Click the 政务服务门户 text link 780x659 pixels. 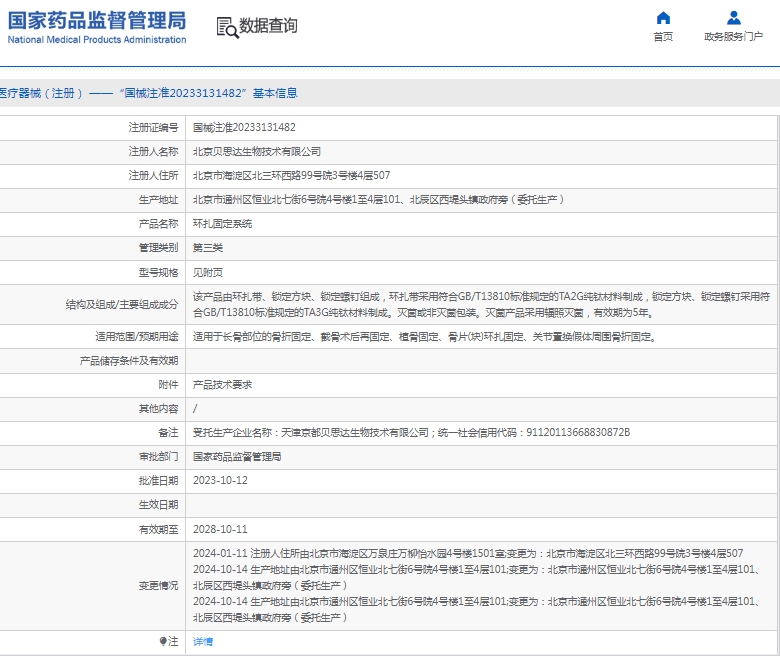point(733,36)
